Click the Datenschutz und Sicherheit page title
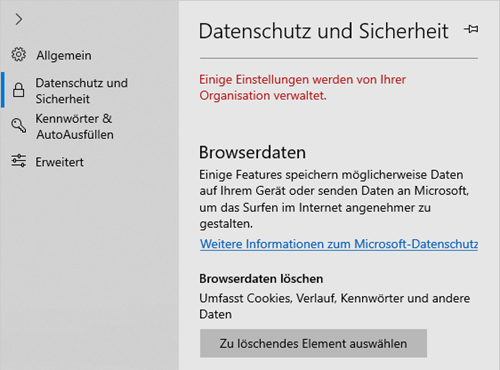 click(x=323, y=31)
